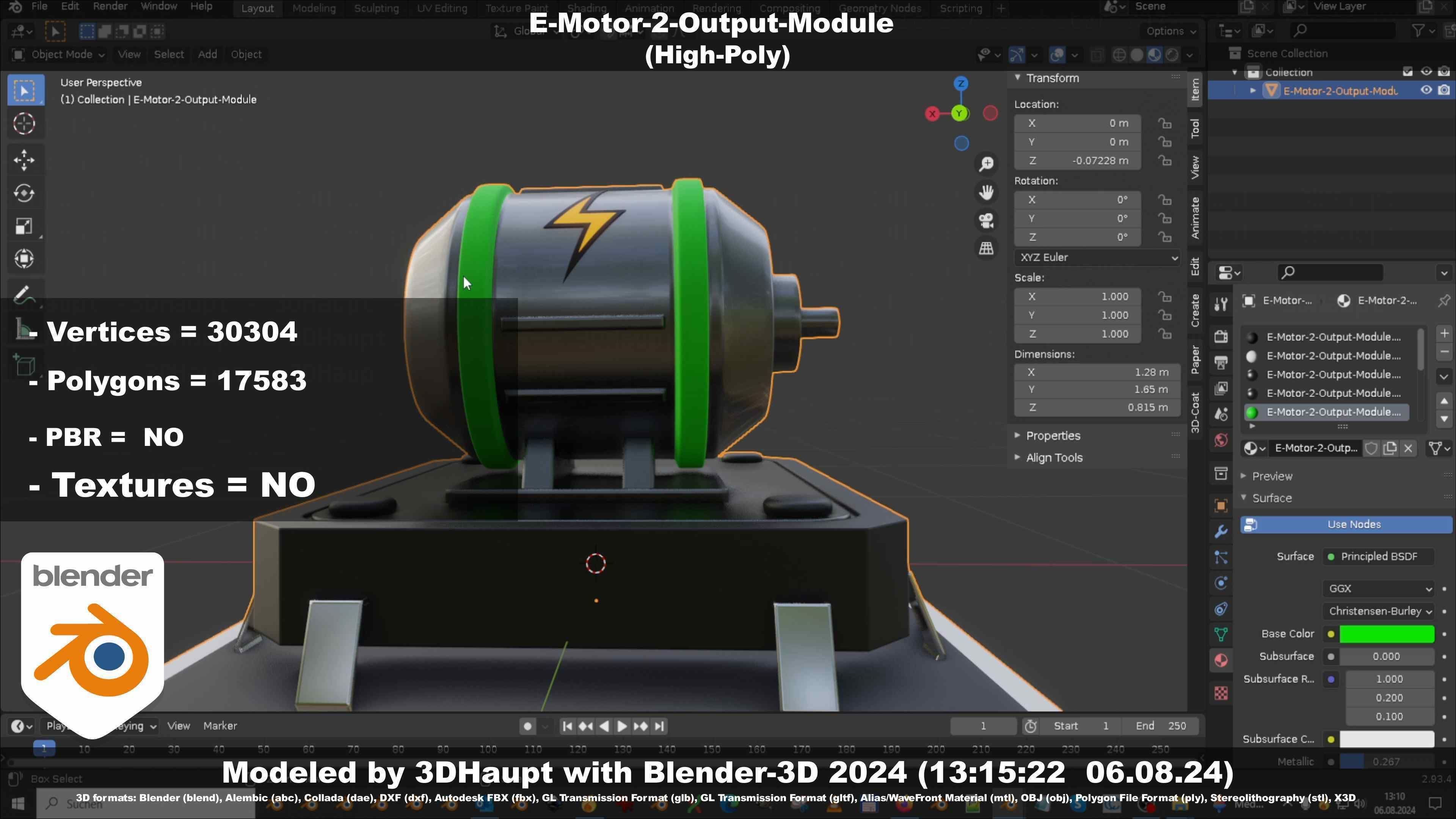Screen dimensions: 1456x819
Task: Switch orthographic perspective grid icon
Action: (x=986, y=248)
